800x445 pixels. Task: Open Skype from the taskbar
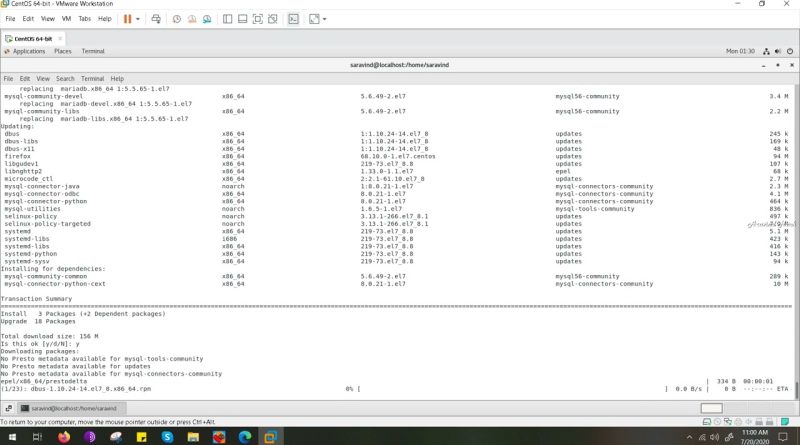[167, 437]
